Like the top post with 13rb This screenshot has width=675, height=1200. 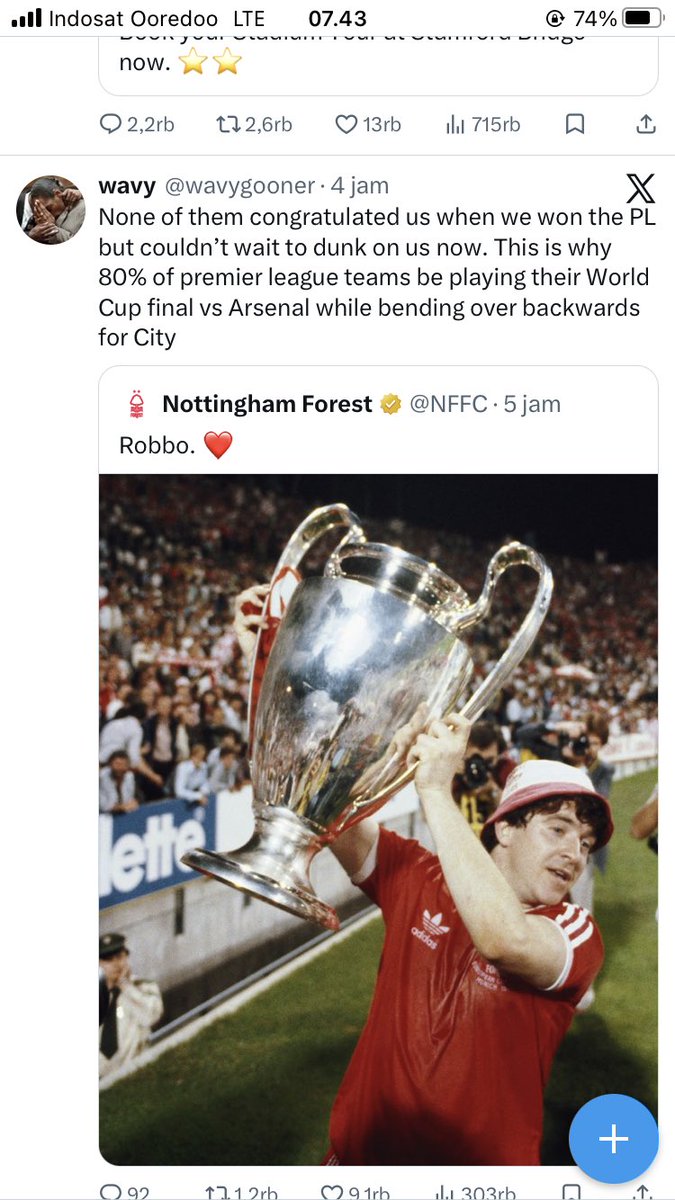(x=346, y=124)
